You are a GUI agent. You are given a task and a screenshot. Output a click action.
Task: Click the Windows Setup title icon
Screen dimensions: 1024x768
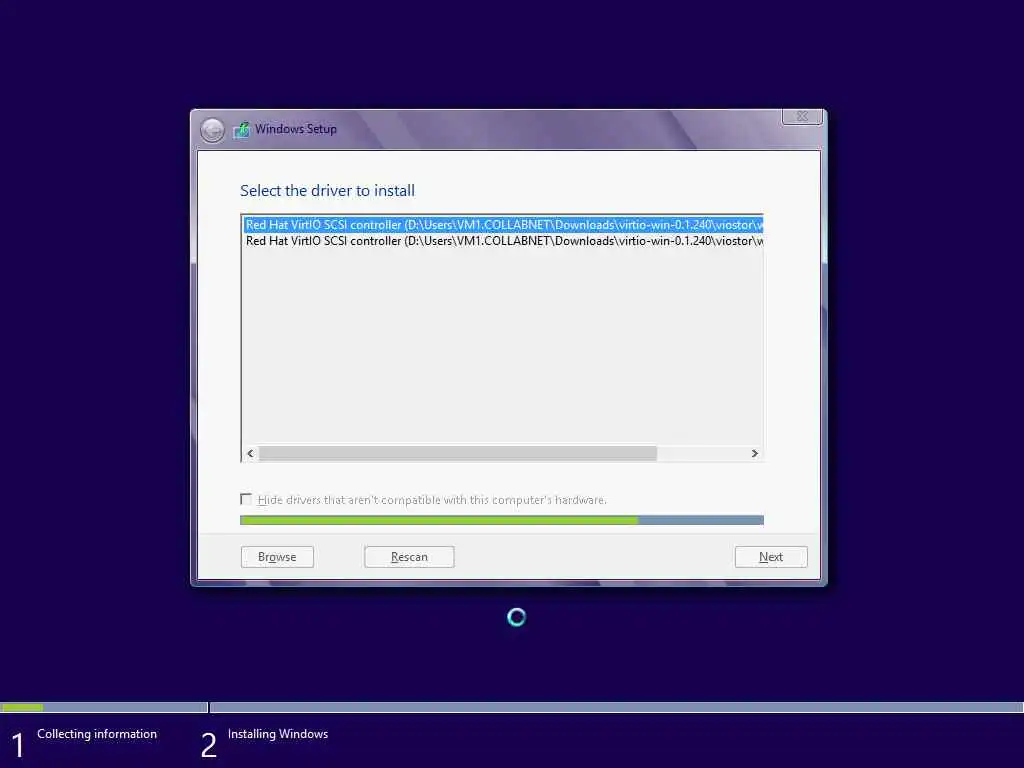[x=242, y=129]
